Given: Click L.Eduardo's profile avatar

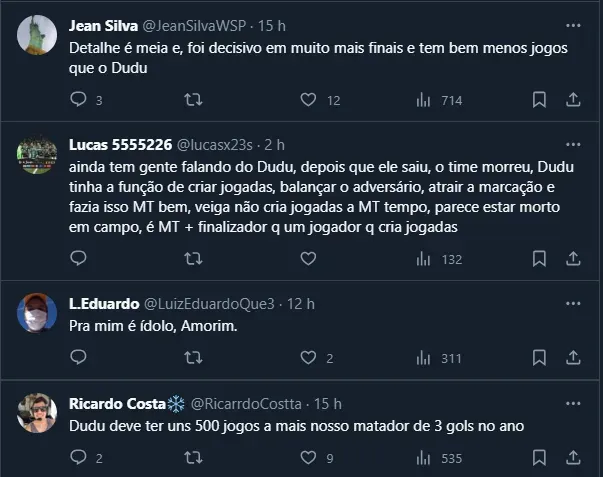Looking at the screenshot, I should [x=37, y=313].
